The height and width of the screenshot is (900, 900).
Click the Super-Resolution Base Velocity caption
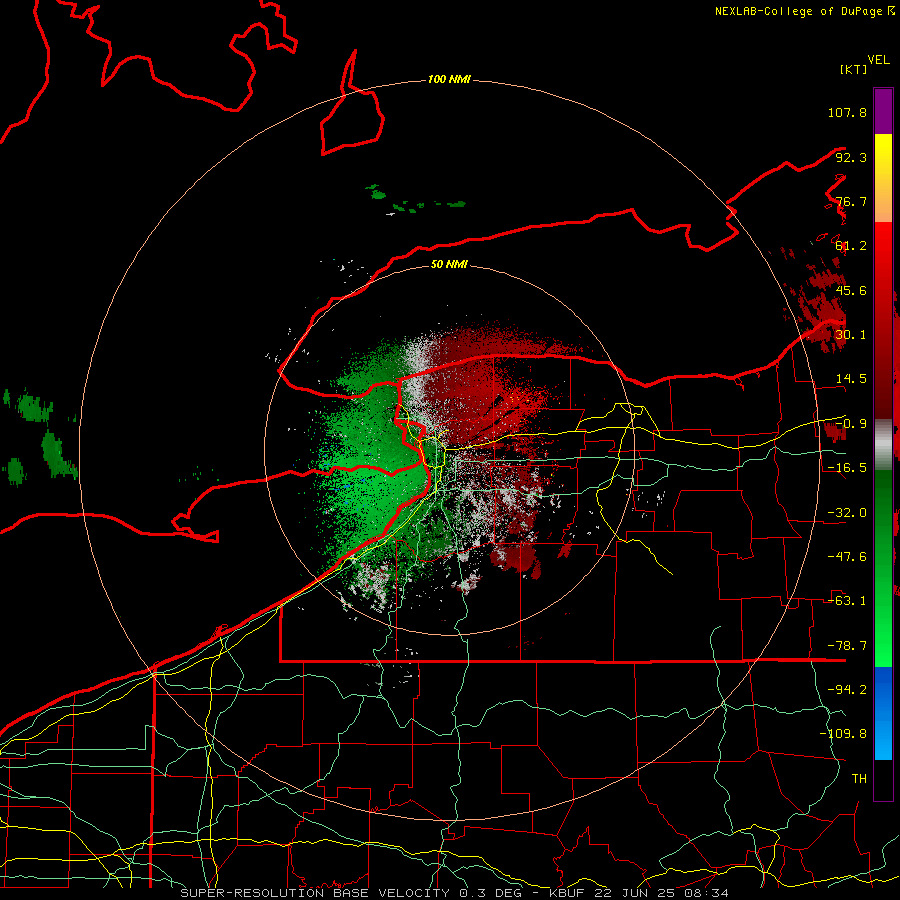point(455,893)
